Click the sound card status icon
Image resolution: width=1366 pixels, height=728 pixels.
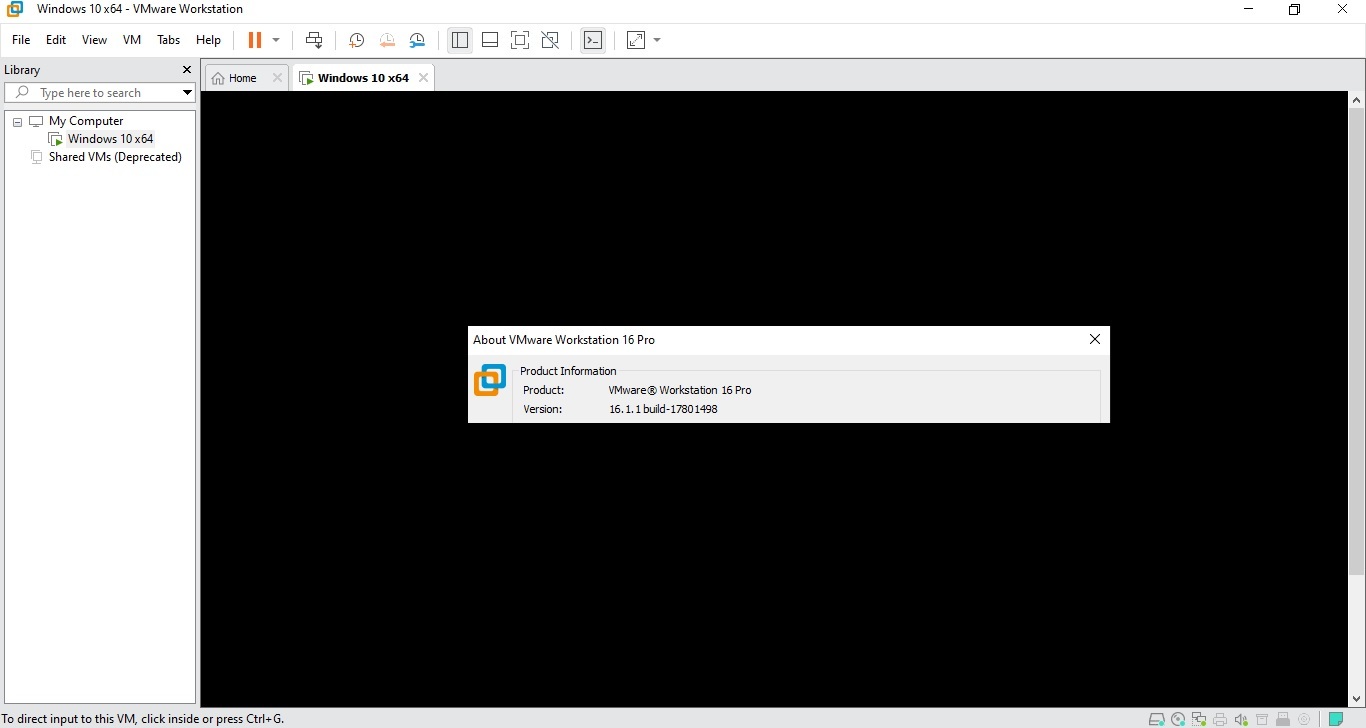coord(1241,719)
